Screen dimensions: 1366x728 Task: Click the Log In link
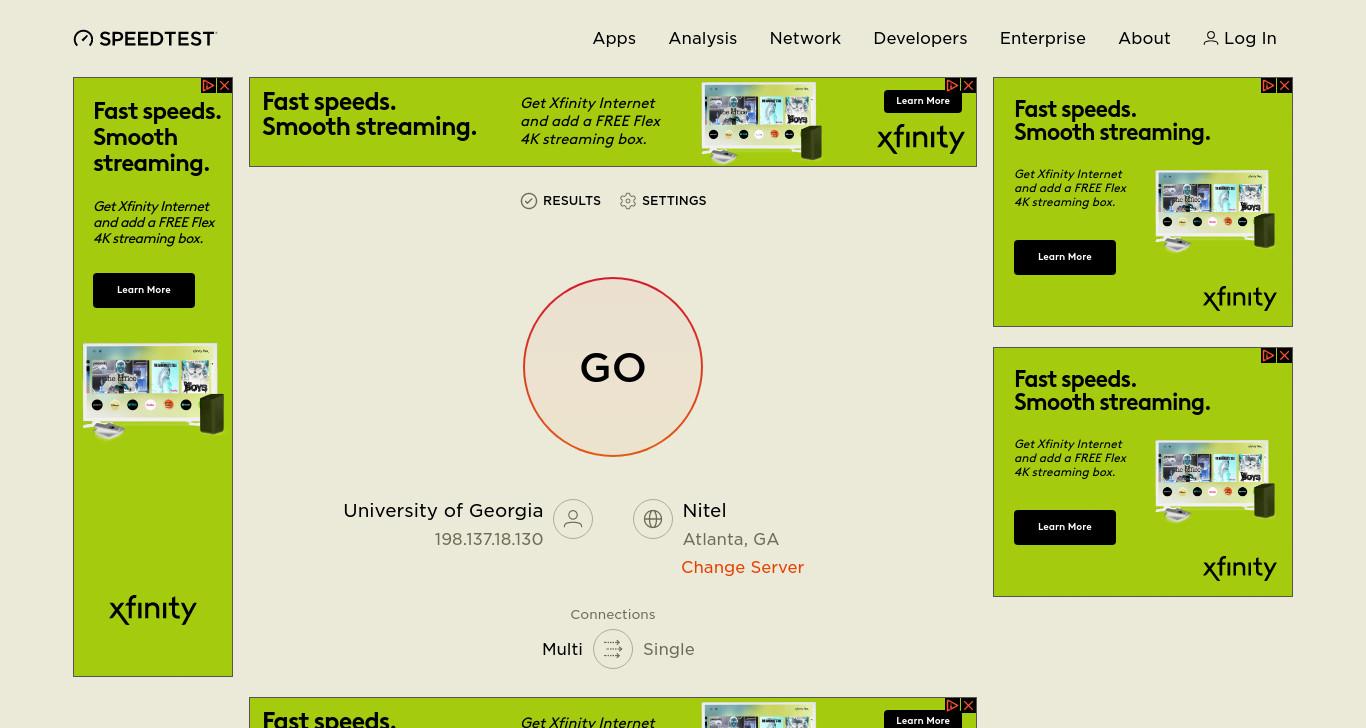[1240, 38]
